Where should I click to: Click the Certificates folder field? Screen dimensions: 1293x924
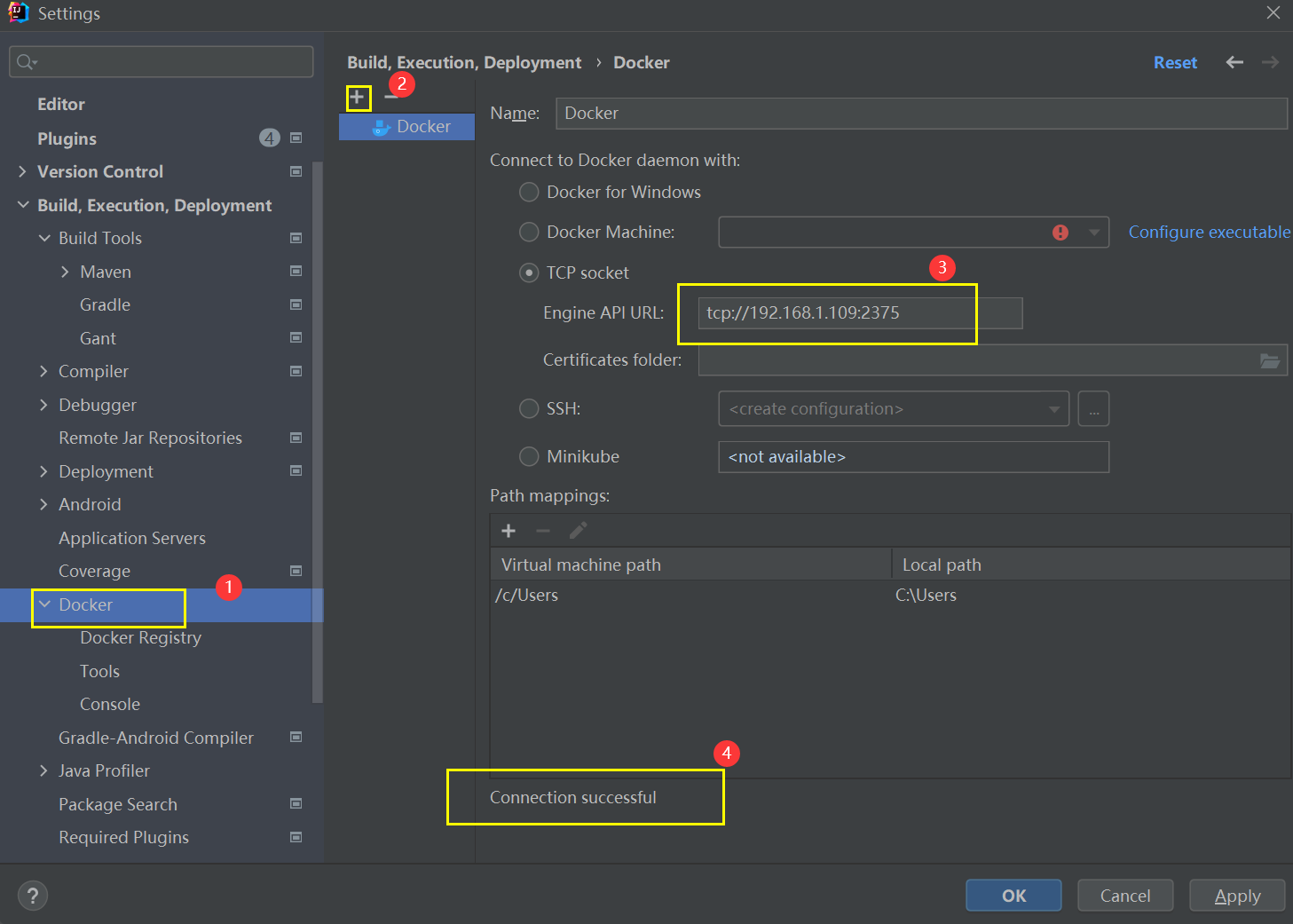point(992,360)
